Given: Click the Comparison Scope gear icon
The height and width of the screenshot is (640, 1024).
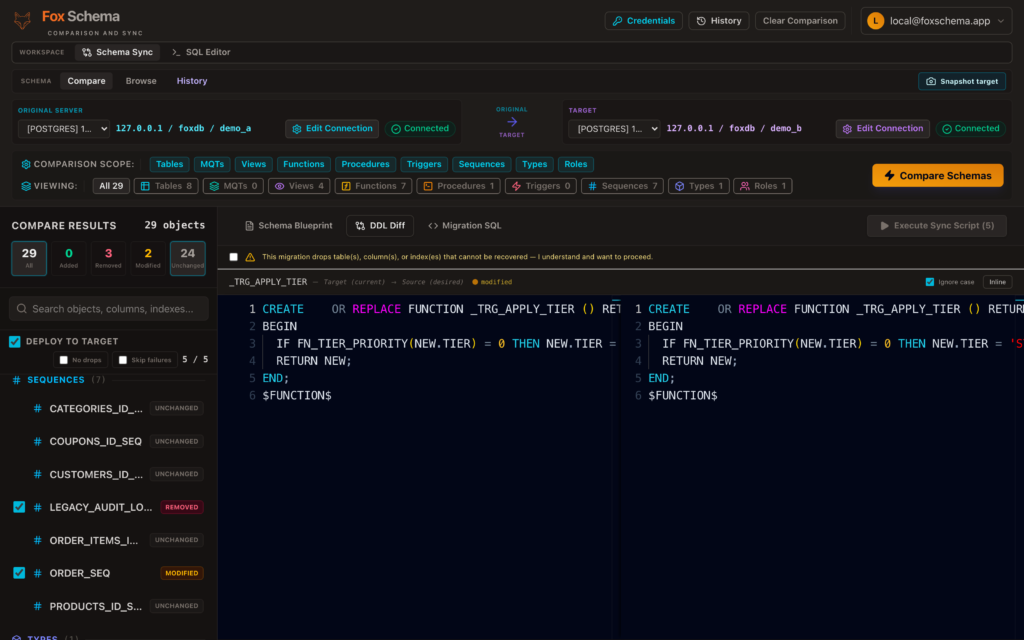Looking at the screenshot, I should [x=25, y=165].
